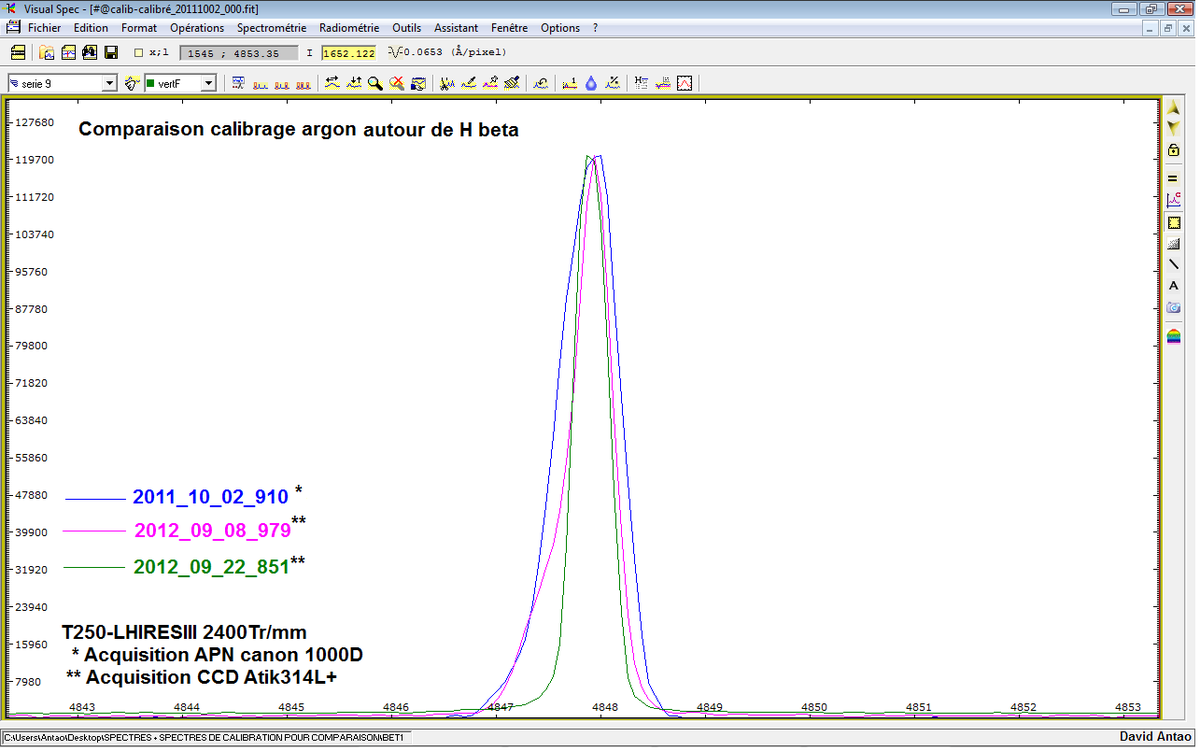Image resolution: width=1200 pixels, height=751 pixels.
Task: Open the Radiométrie menu
Action: coord(349,28)
